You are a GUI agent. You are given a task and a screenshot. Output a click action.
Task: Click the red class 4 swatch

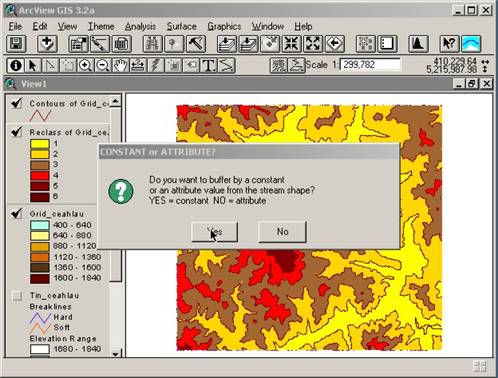pos(40,175)
